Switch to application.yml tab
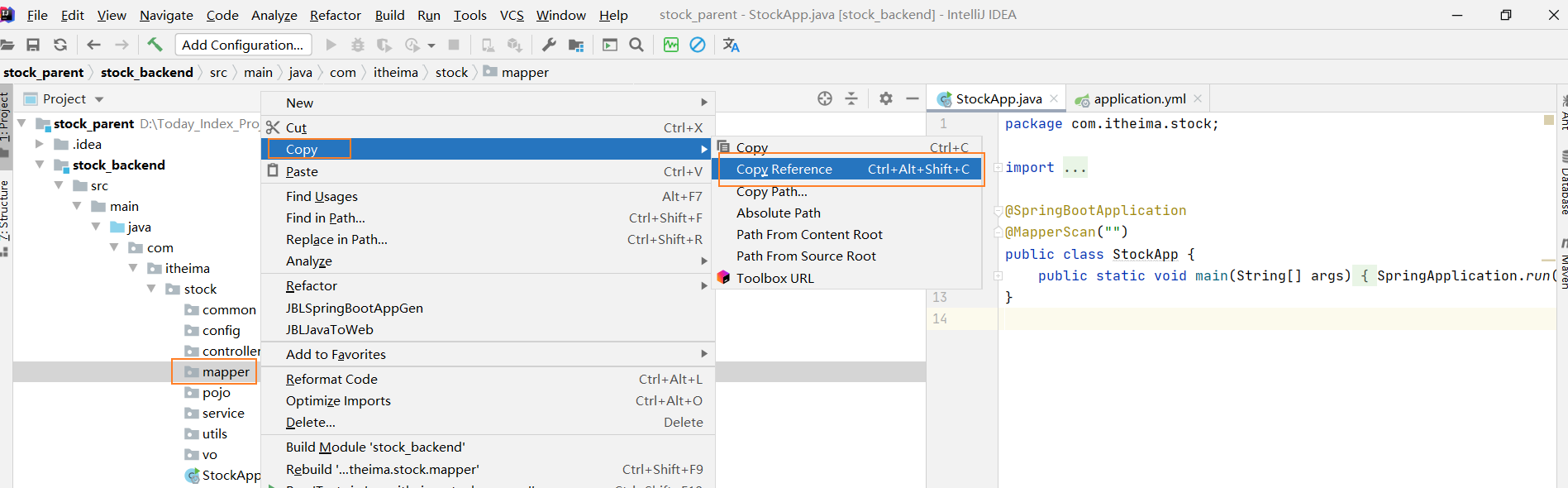Viewport: 1568px width, 488px height. pos(1138,98)
